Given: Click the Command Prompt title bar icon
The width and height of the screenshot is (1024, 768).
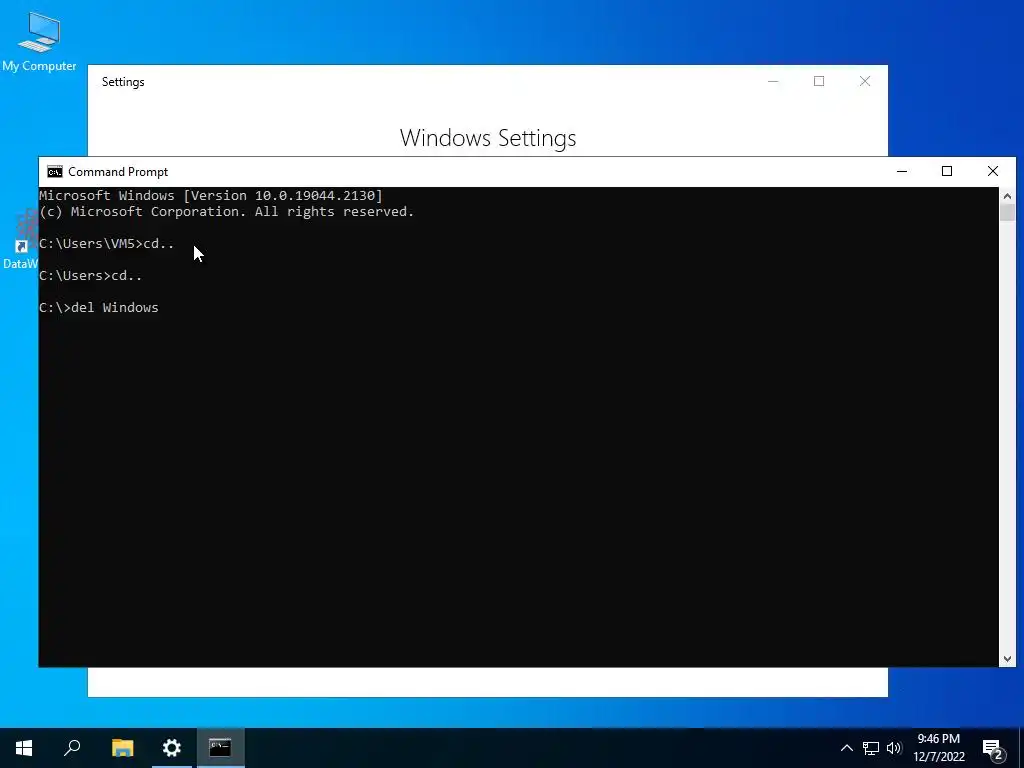Looking at the screenshot, I should click(55, 172).
